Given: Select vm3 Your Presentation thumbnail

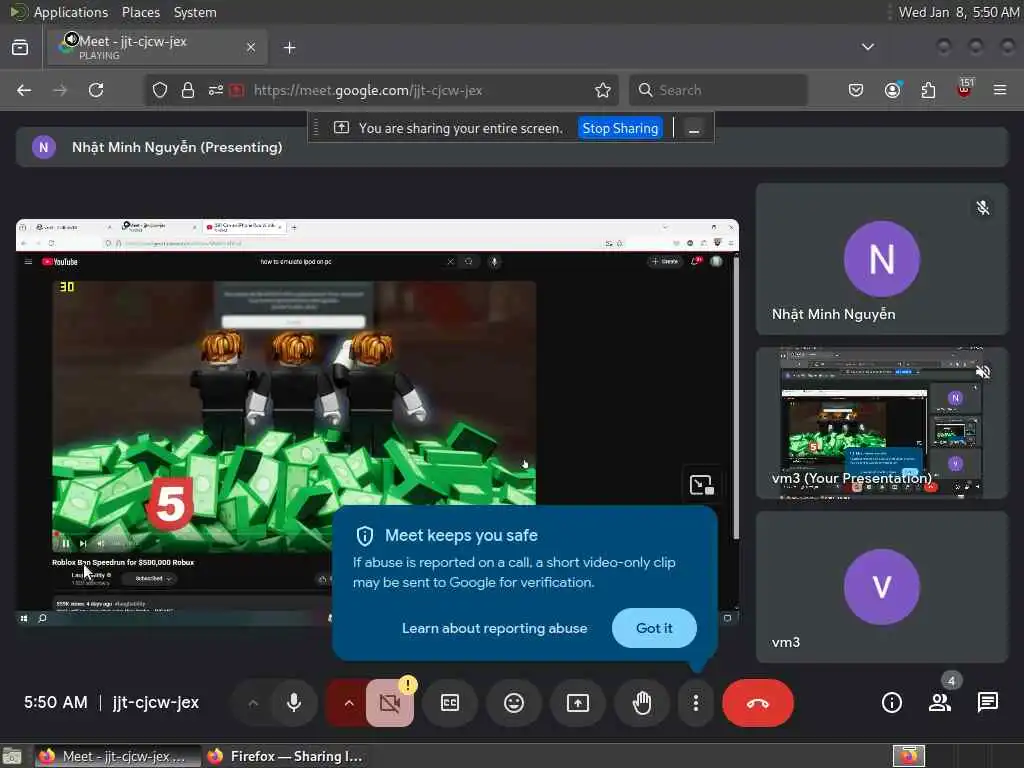Looking at the screenshot, I should (x=882, y=423).
